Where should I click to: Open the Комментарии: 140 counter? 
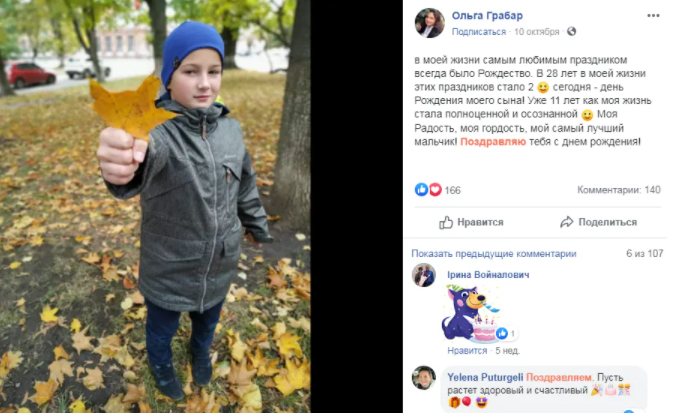(619, 190)
